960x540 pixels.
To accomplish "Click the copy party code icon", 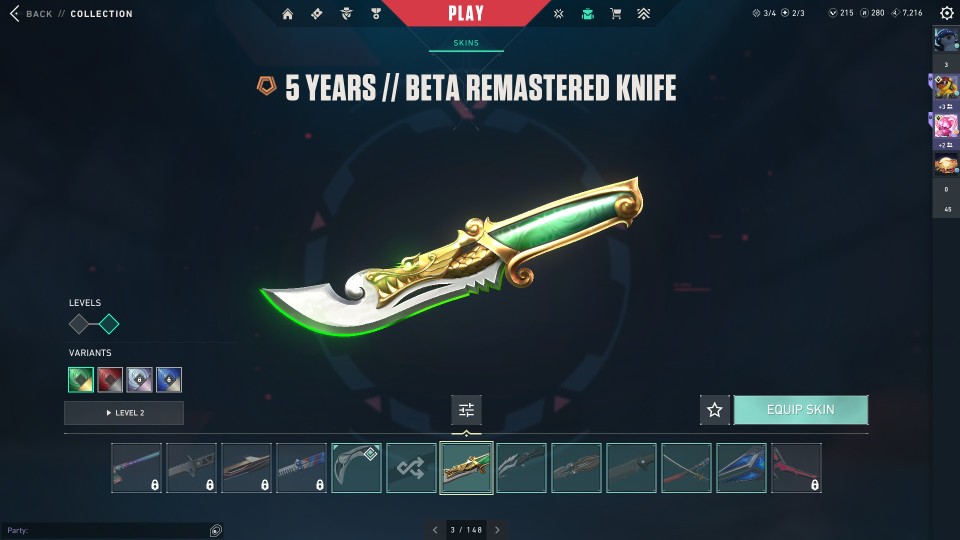I will pyautogui.click(x=216, y=530).
